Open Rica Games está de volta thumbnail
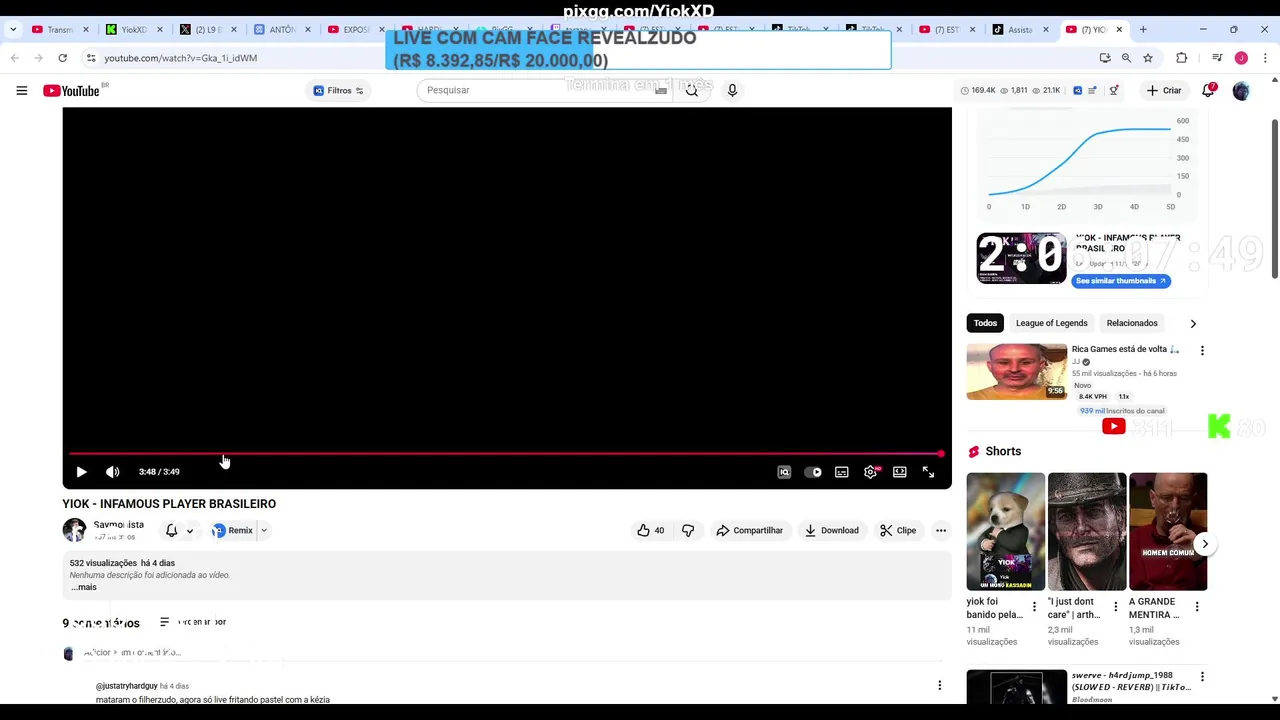This screenshot has width=1280, height=720. coord(1017,371)
